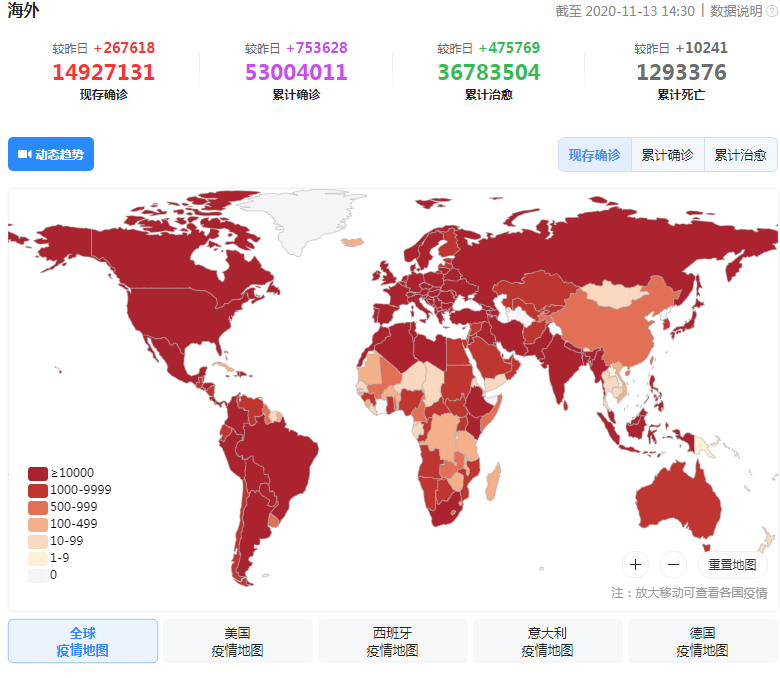
Task: Zoom out the map with minus button
Action: [674, 565]
